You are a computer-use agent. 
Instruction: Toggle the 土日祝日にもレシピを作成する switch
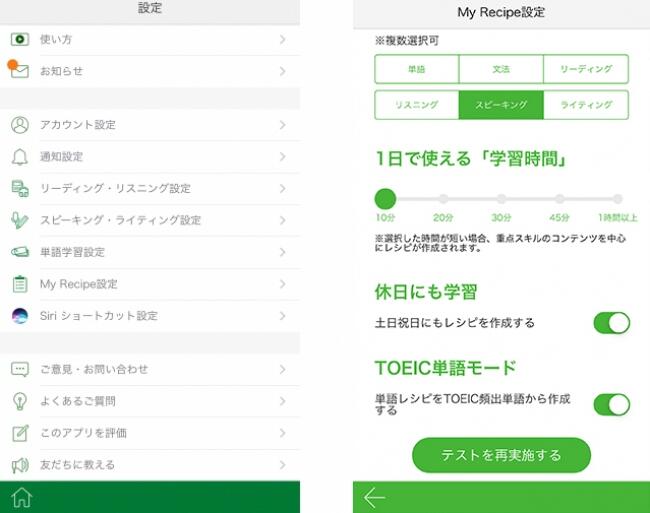pos(611,323)
